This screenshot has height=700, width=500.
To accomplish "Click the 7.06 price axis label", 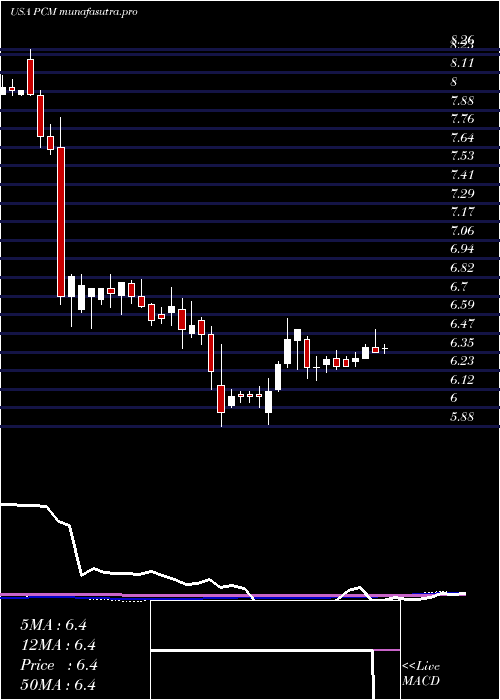I will point(462,230).
